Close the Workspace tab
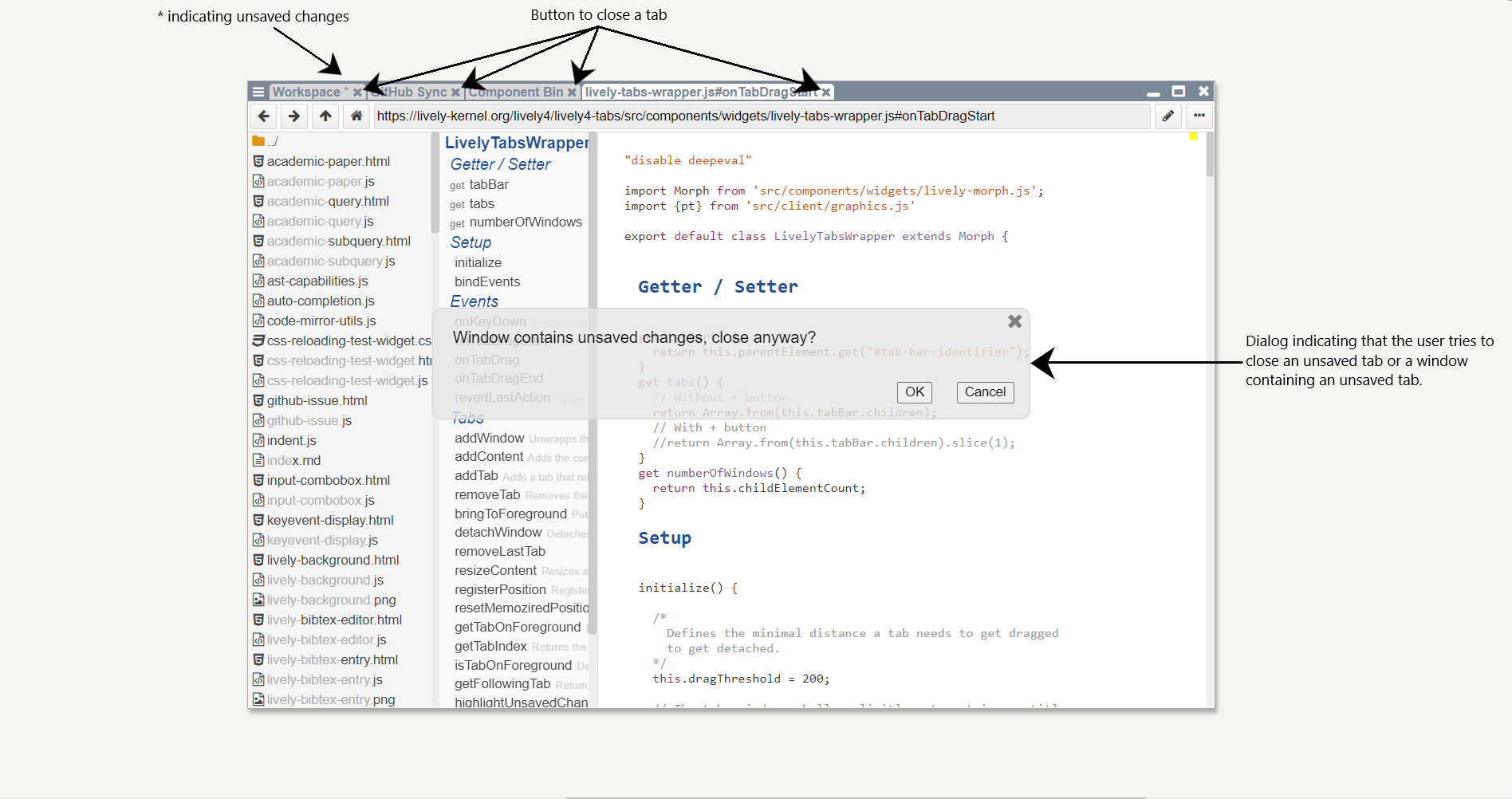Viewport: 1512px width, 799px height. 357,92
